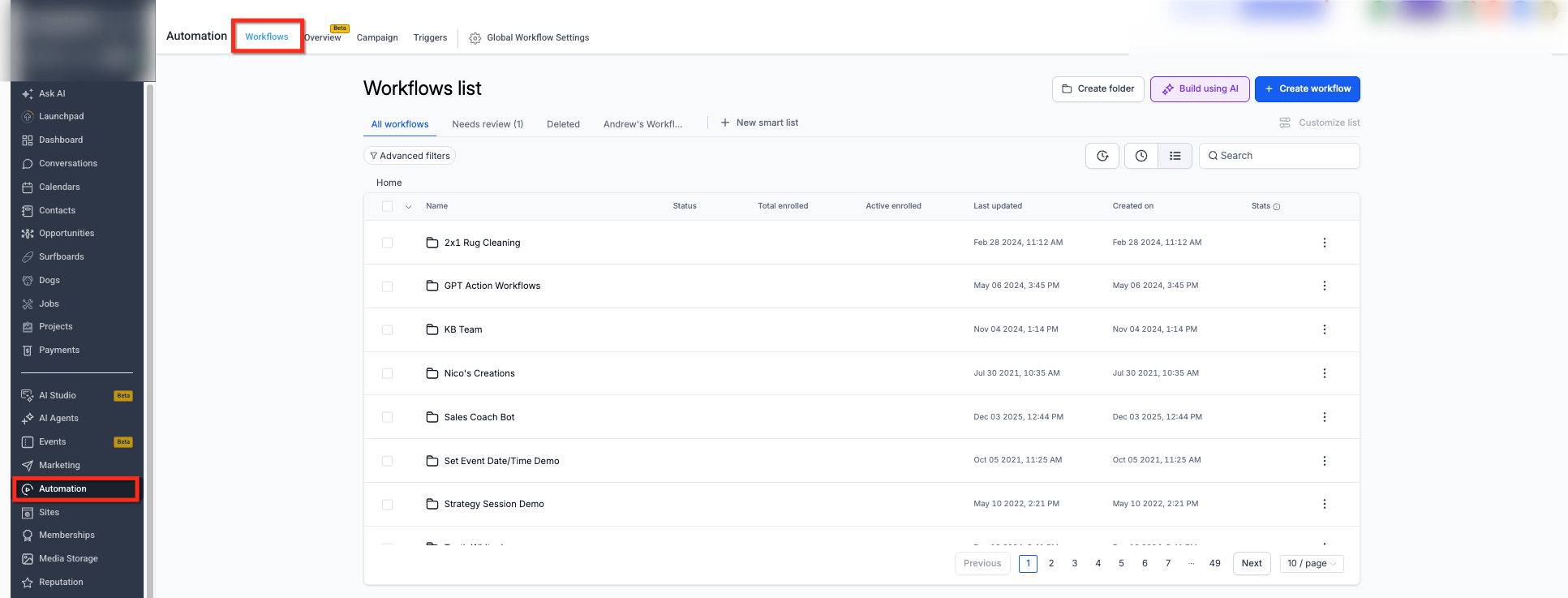Click Create folder button
The width and height of the screenshot is (1568, 598).
pos(1098,89)
